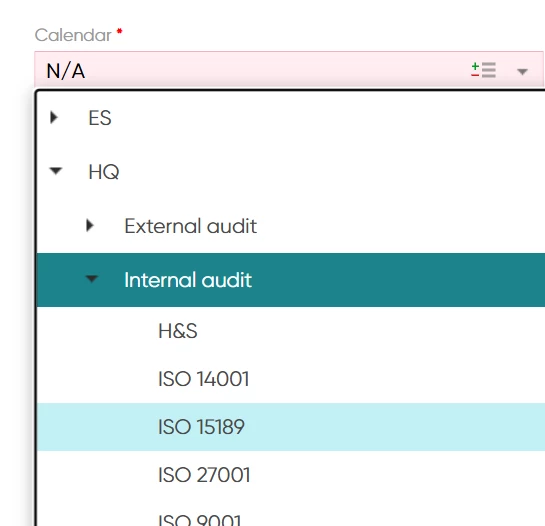Image resolution: width=545 pixels, height=526 pixels.
Task: Choose the External audit item
Action: click(190, 226)
